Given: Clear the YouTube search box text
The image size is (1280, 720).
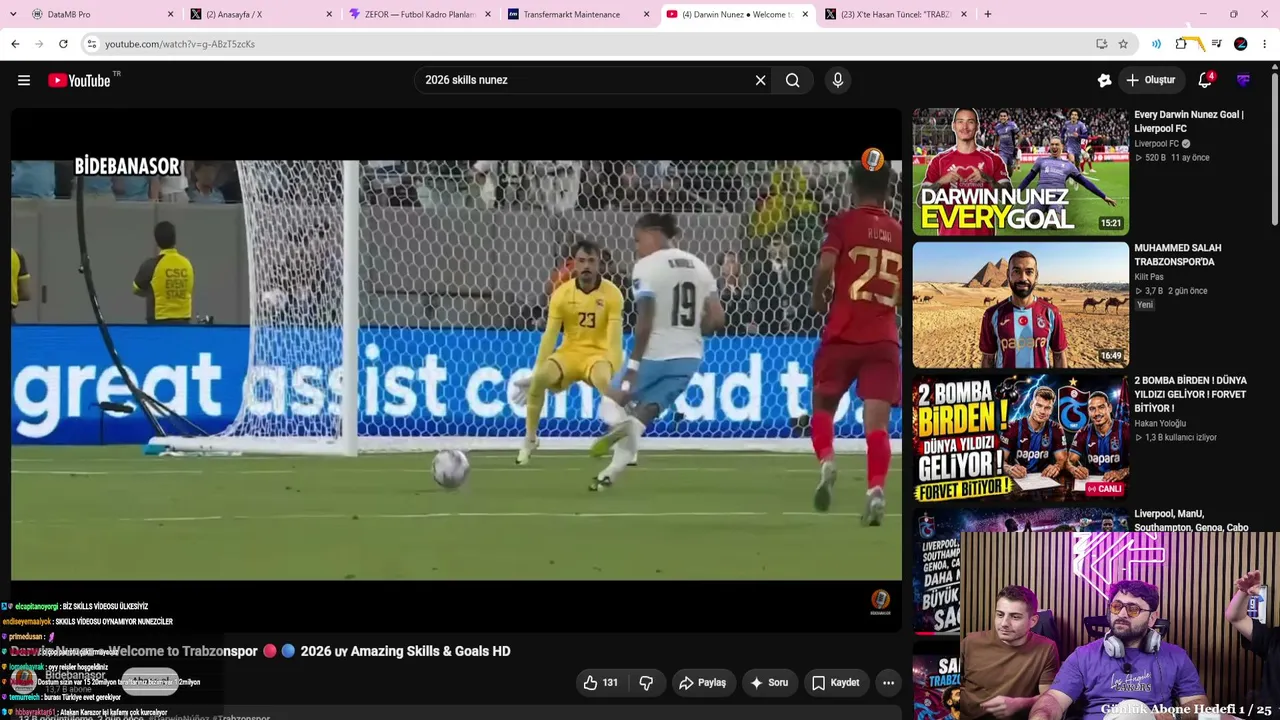Looking at the screenshot, I should tap(760, 80).
